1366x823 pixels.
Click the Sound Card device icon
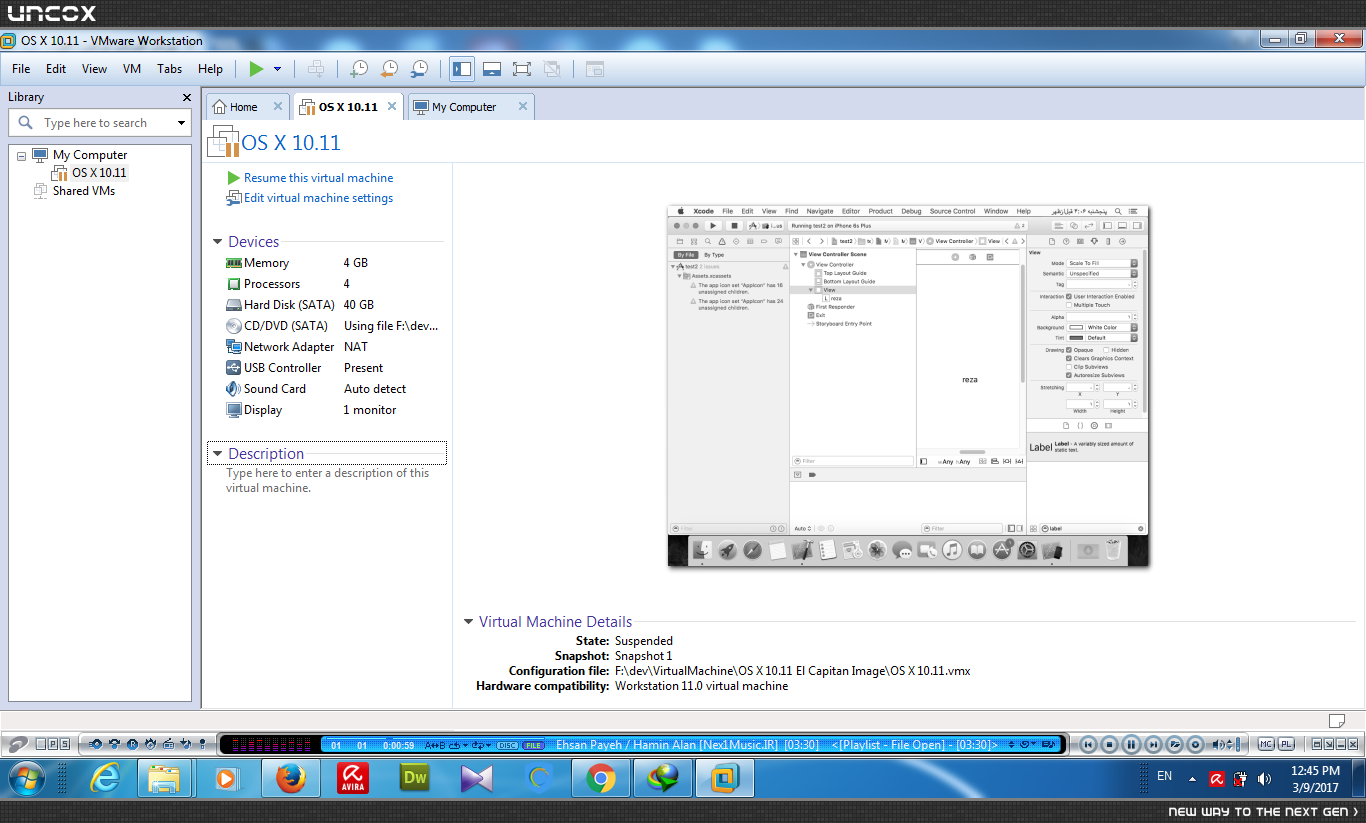(234, 389)
